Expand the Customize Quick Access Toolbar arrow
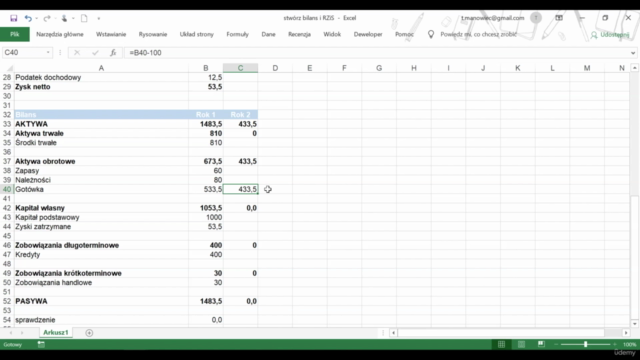640x360 pixels. click(x=99, y=18)
